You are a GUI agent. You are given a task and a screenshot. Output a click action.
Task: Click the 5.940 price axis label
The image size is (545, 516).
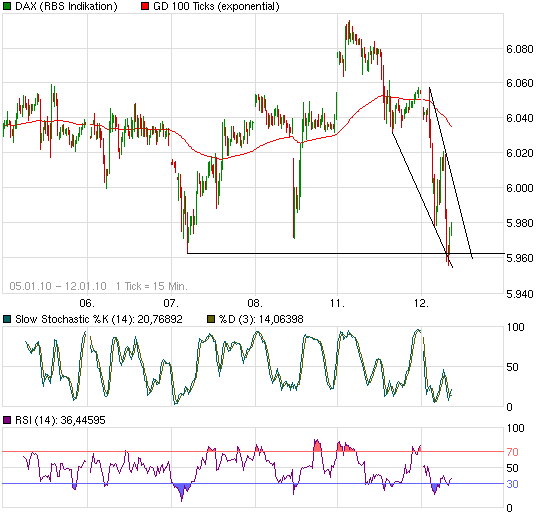click(x=520, y=294)
